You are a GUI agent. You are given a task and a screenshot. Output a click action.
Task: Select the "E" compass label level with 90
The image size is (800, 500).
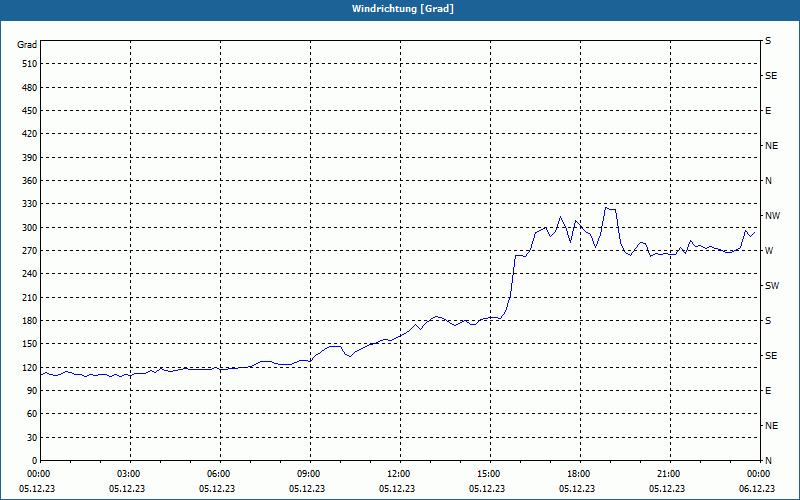768,391
